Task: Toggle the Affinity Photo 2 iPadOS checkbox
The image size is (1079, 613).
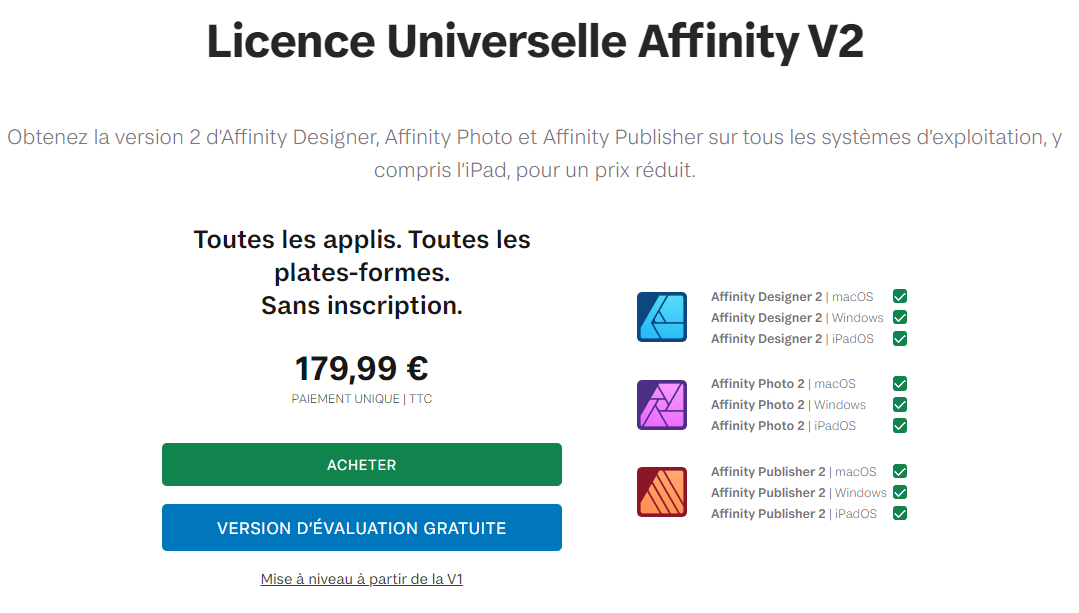Action: 899,425
